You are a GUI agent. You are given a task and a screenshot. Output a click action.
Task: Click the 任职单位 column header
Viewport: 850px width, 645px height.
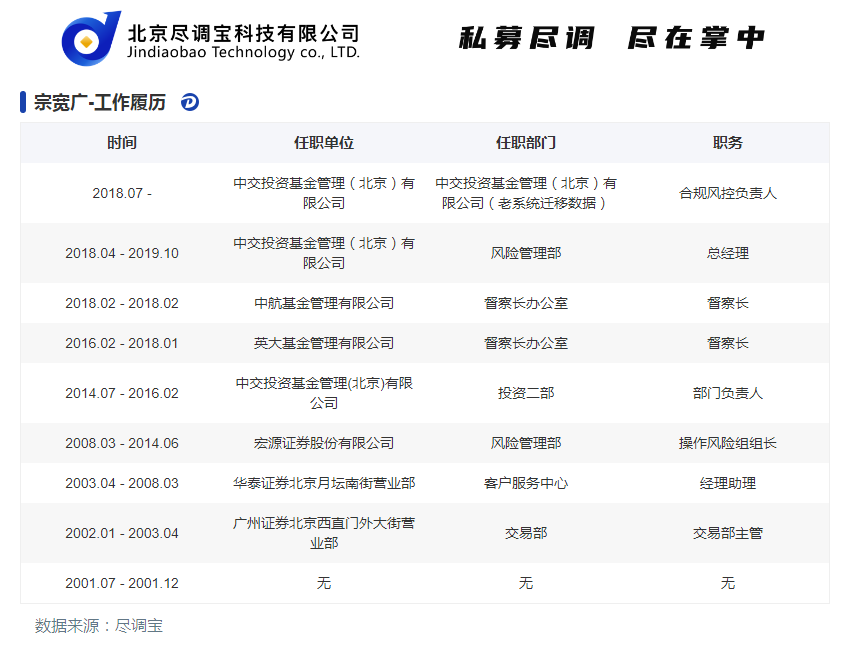click(x=324, y=143)
